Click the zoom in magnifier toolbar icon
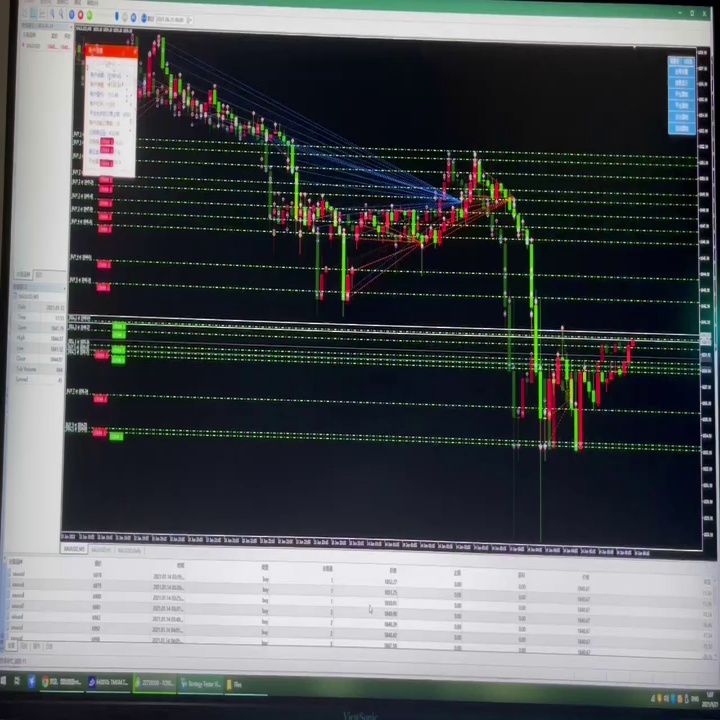This screenshot has width=720, height=720. [52, 13]
